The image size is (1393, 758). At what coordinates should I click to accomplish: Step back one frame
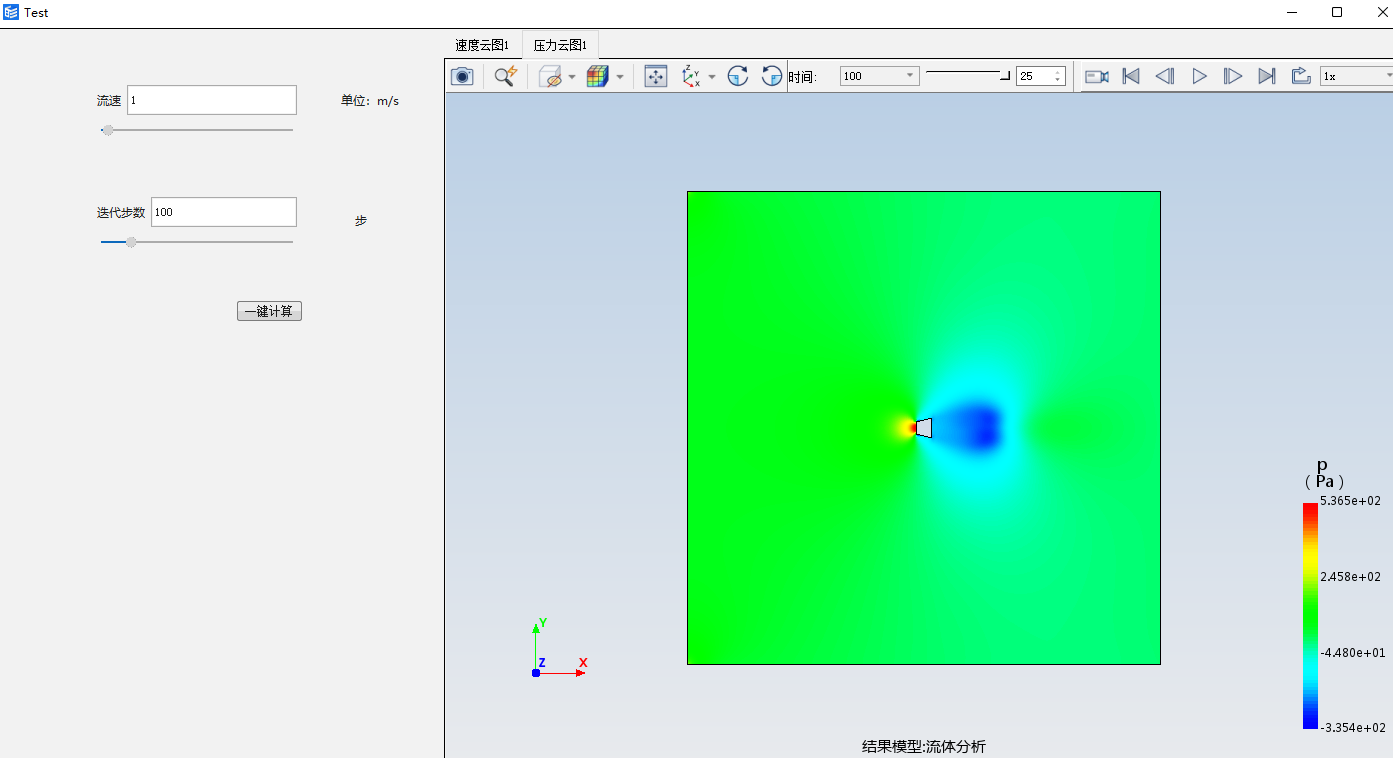(1165, 76)
